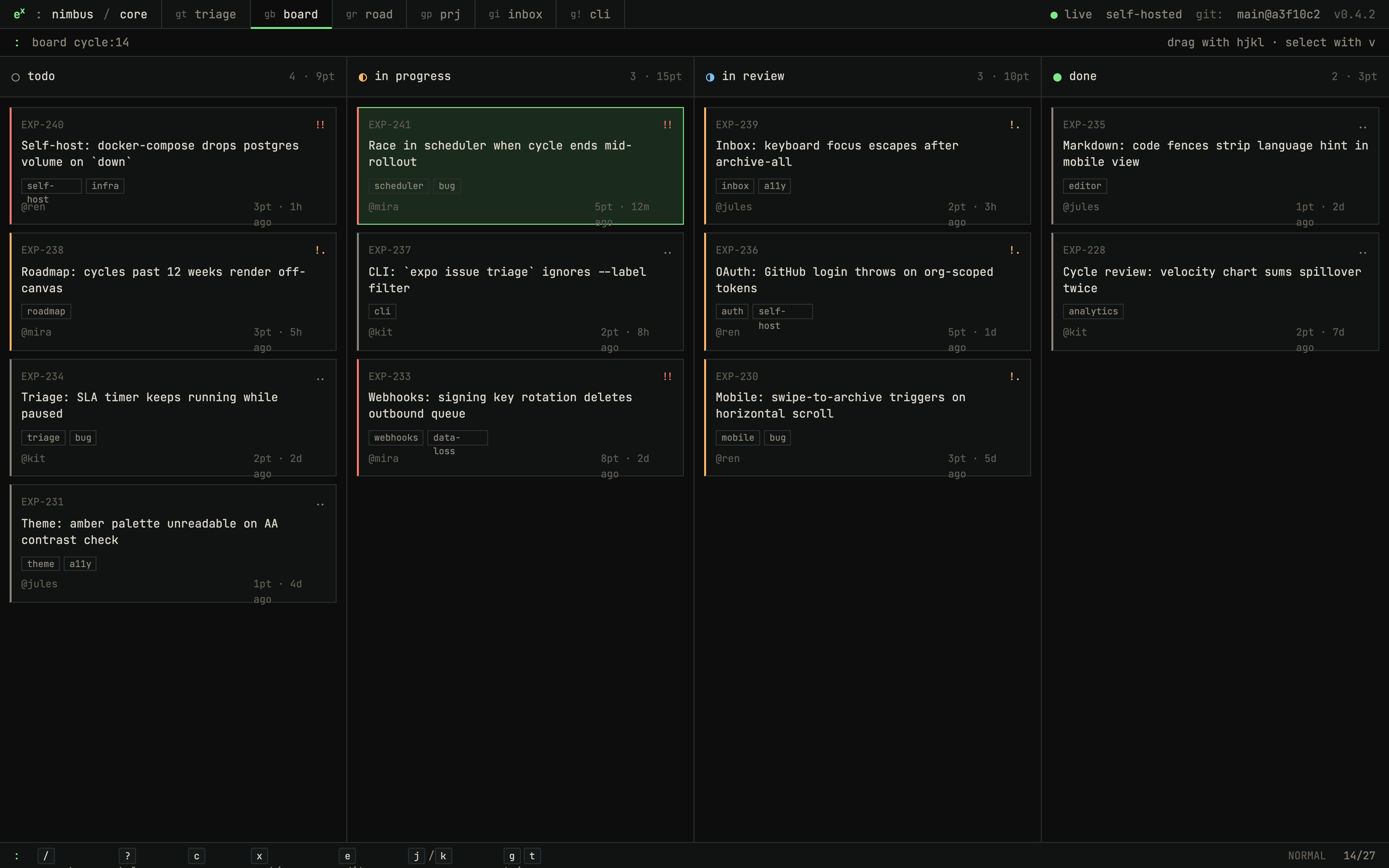Click high priority marker on EXP-239
The width and height of the screenshot is (1389, 868).
point(1015,125)
